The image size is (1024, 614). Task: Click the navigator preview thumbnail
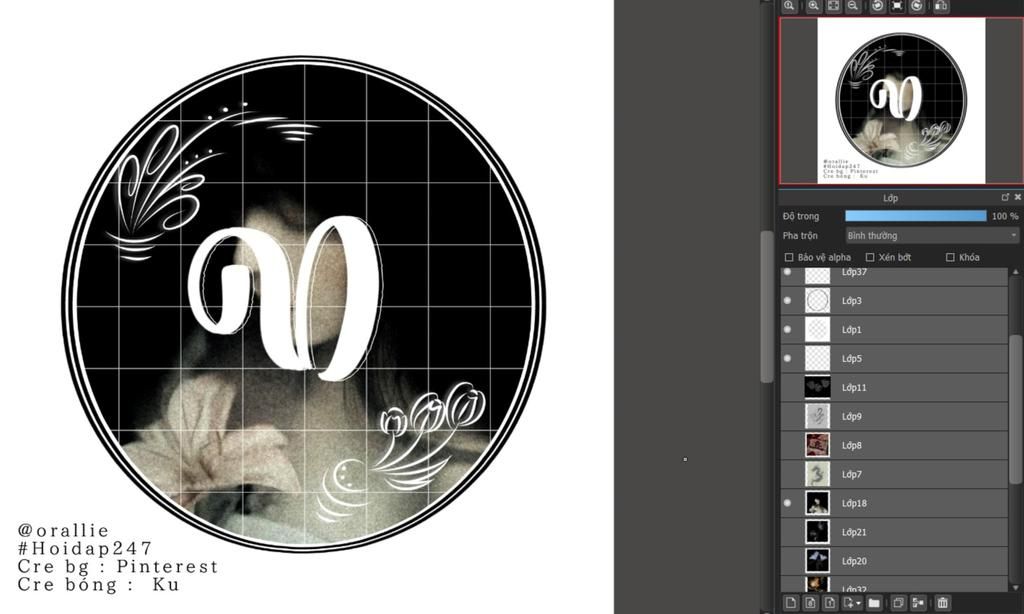pyautogui.click(x=901, y=101)
